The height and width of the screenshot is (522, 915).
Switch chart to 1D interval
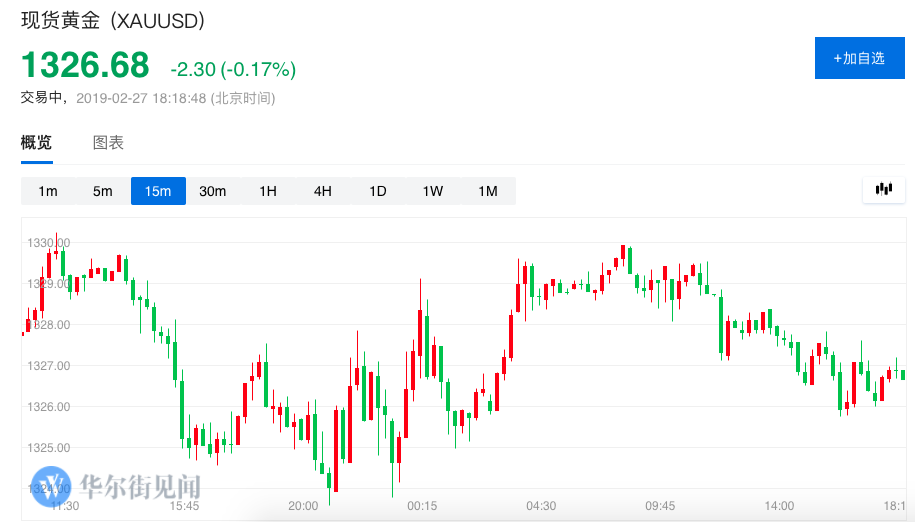tap(378, 191)
